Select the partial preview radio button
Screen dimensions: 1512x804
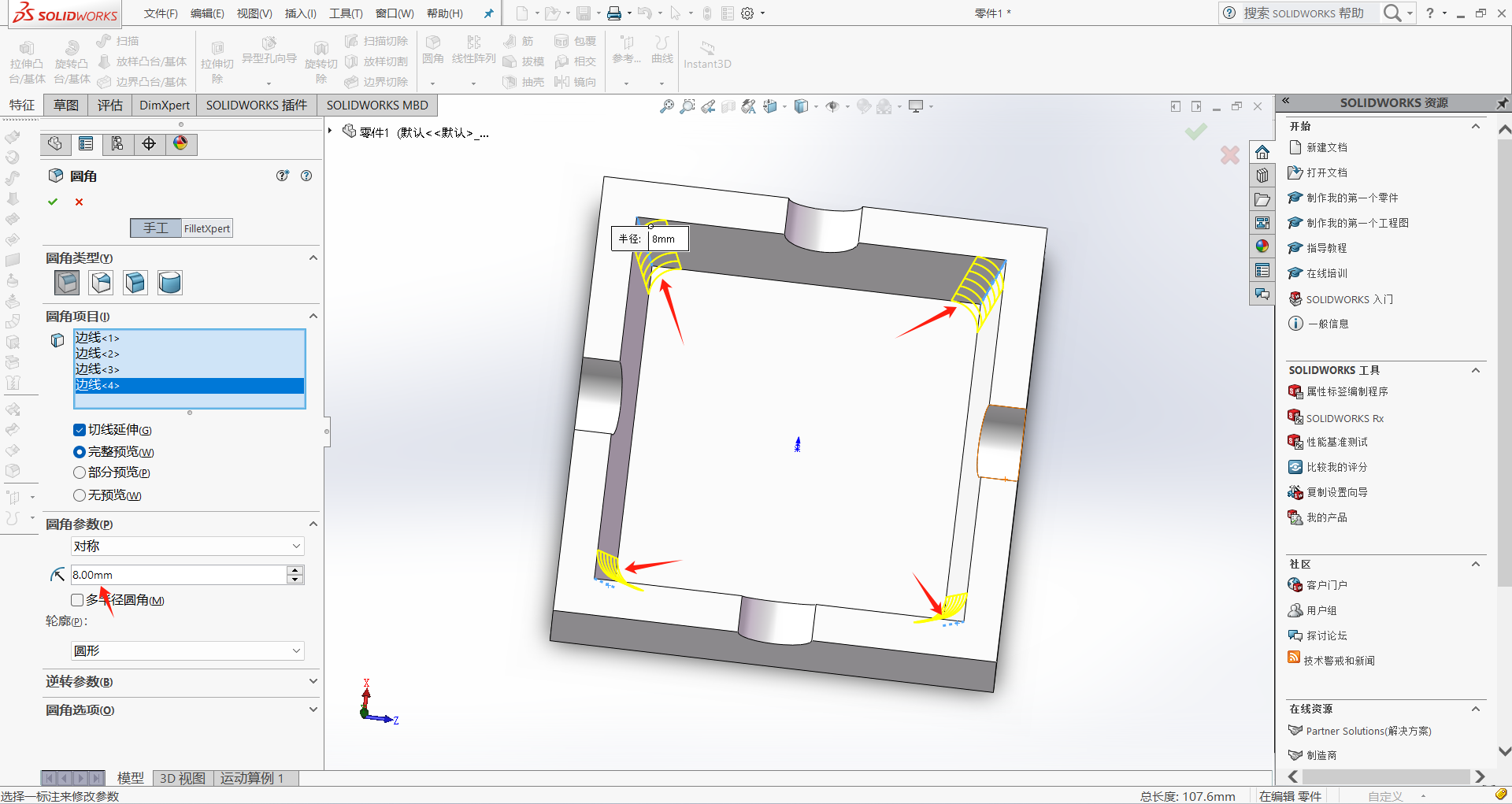(x=79, y=472)
